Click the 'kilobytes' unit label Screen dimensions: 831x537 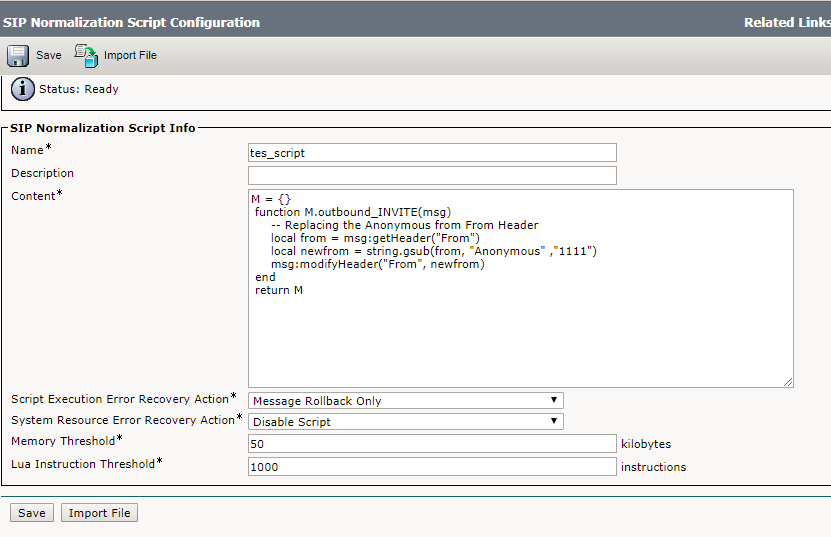coord(646,444)
